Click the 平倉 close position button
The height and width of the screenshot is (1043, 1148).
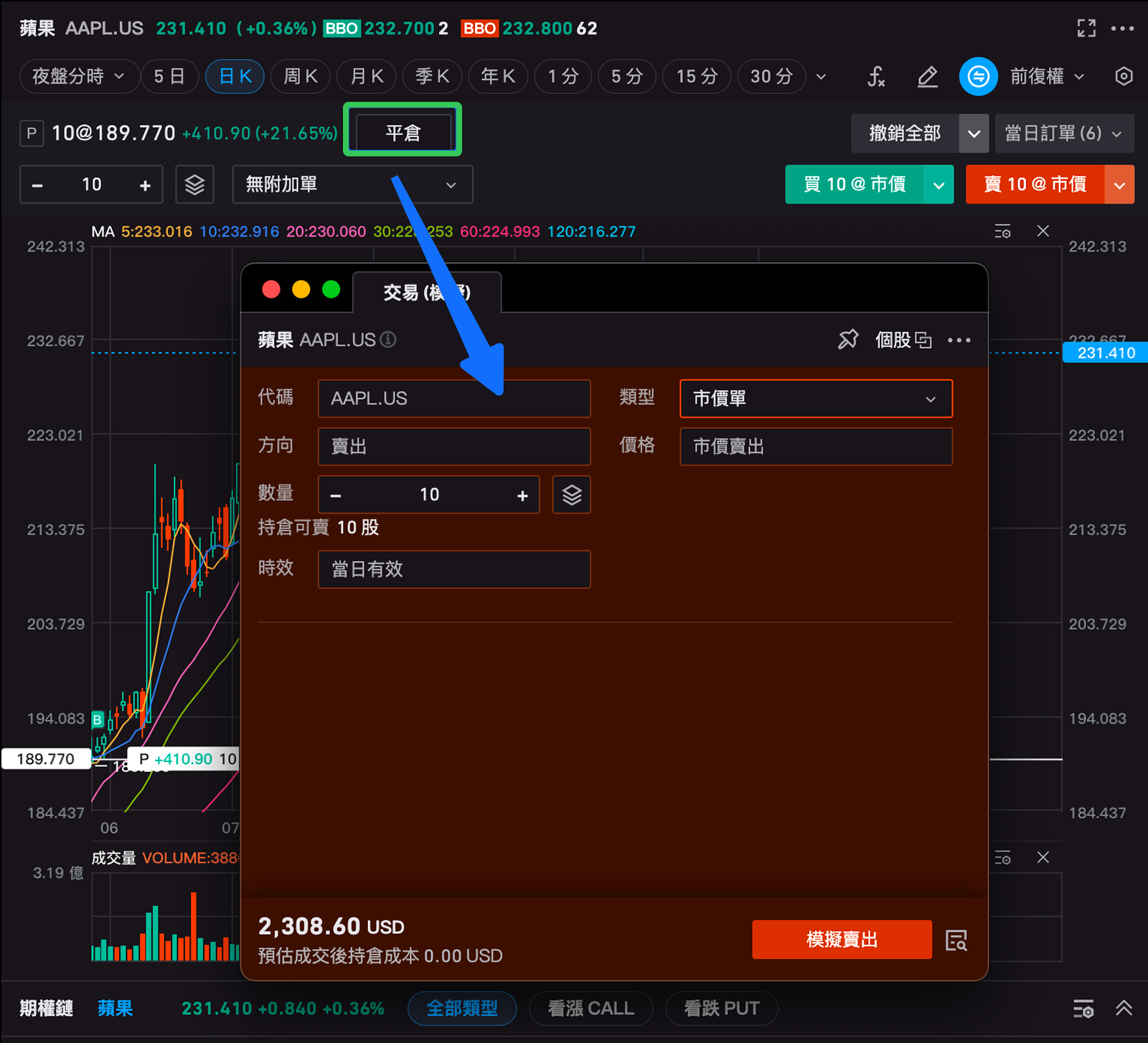coord(403,133)
